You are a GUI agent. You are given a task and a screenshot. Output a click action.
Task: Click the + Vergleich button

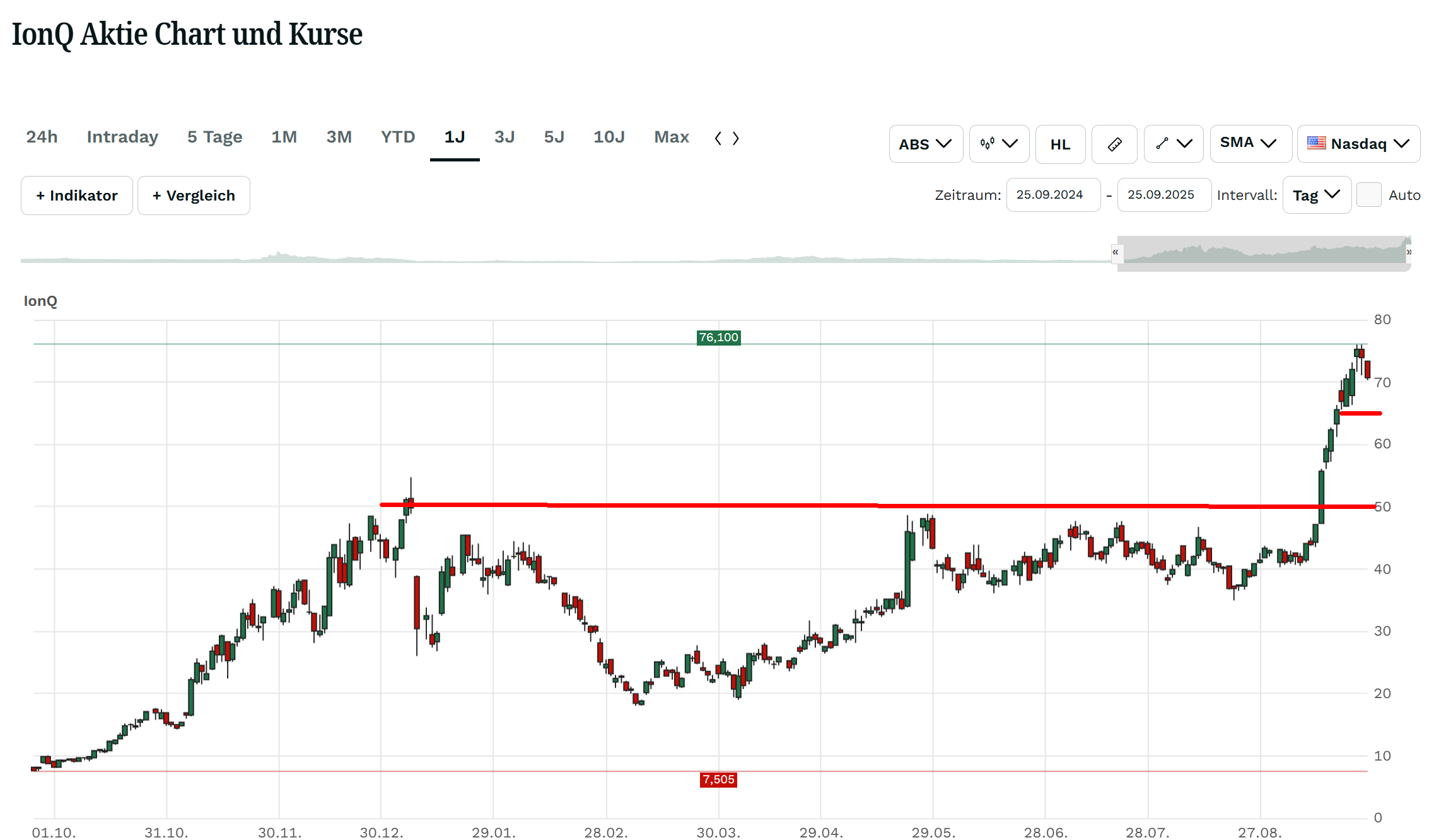point(194,195)
